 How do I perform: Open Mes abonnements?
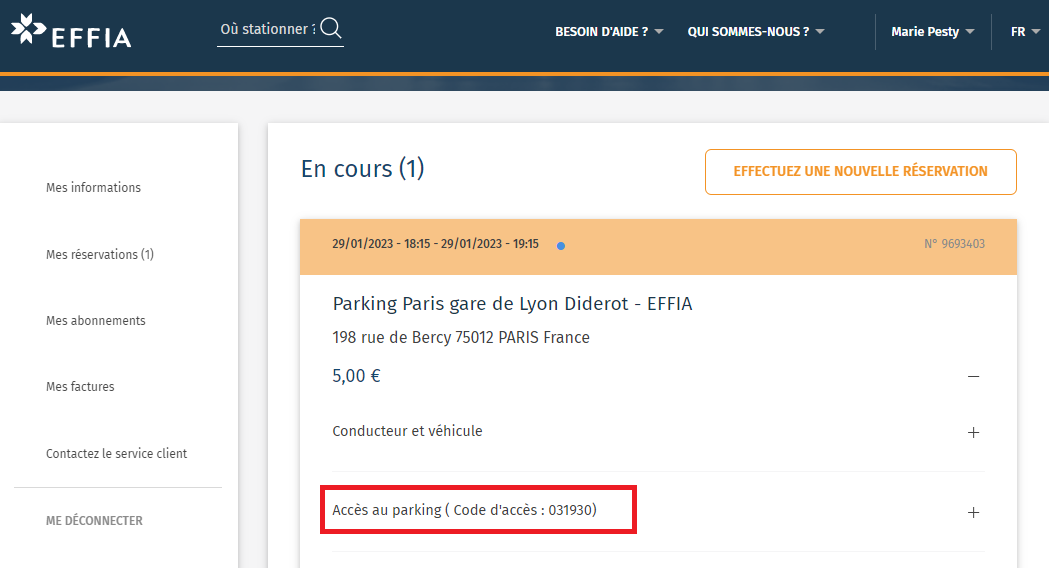click(96, 320)
